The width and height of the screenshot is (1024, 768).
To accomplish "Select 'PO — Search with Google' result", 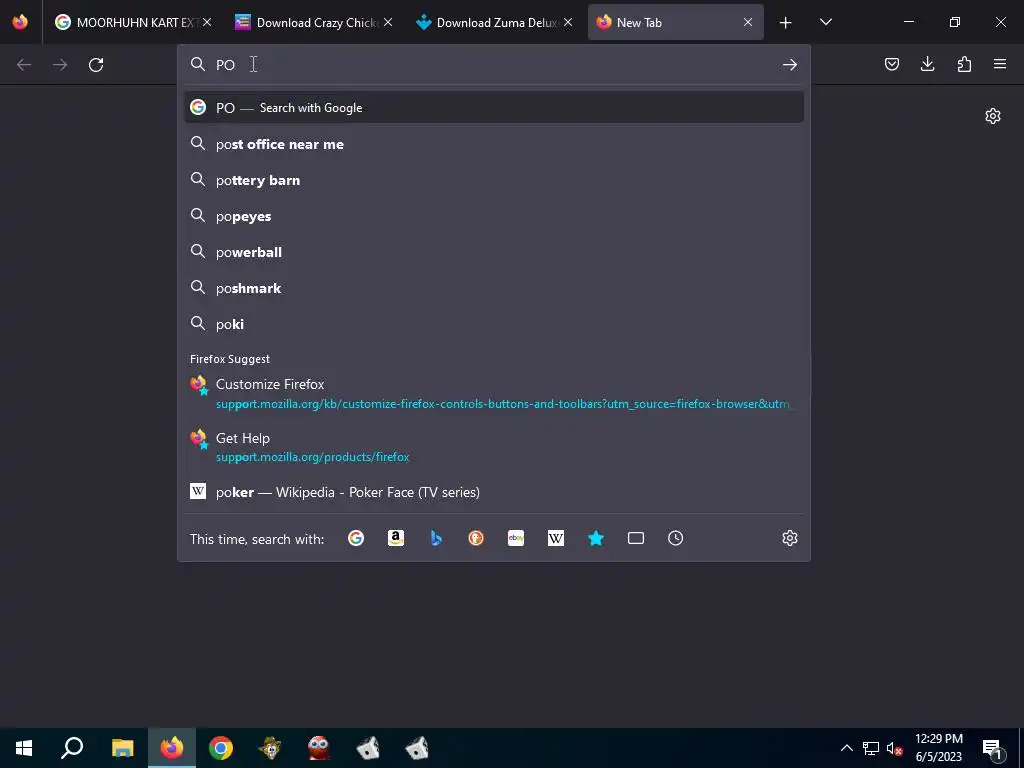I will (x=494, y=108).
